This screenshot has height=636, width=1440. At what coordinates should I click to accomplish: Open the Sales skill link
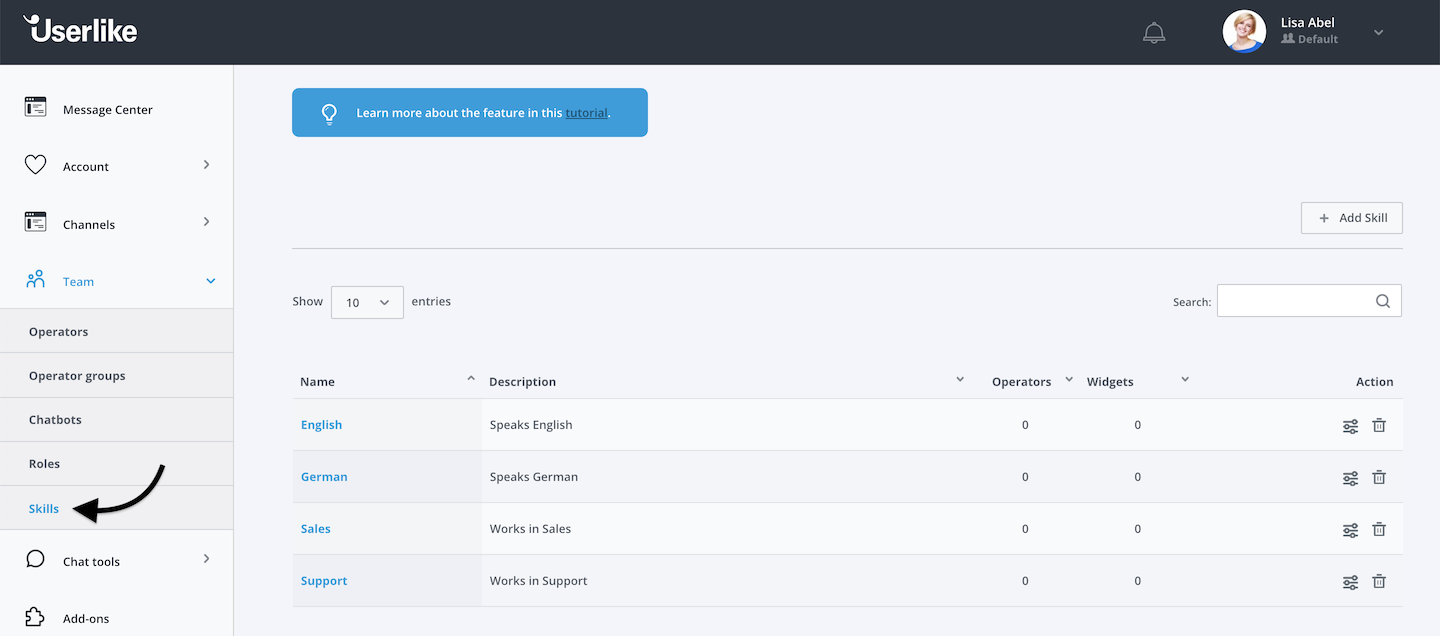point(315,528)
